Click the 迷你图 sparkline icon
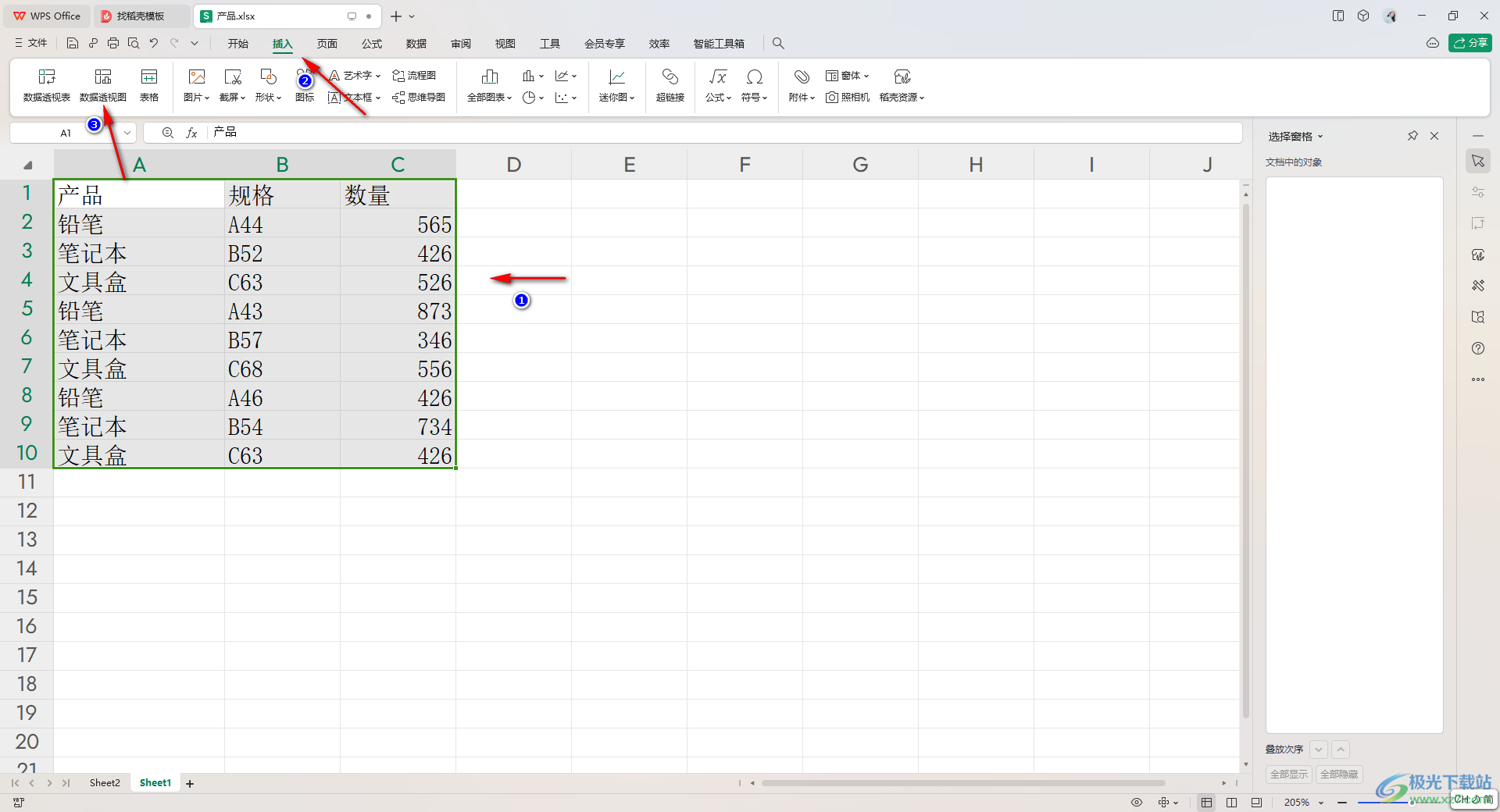This screenshot has height=812, width=1500. [x=617, y=77]
